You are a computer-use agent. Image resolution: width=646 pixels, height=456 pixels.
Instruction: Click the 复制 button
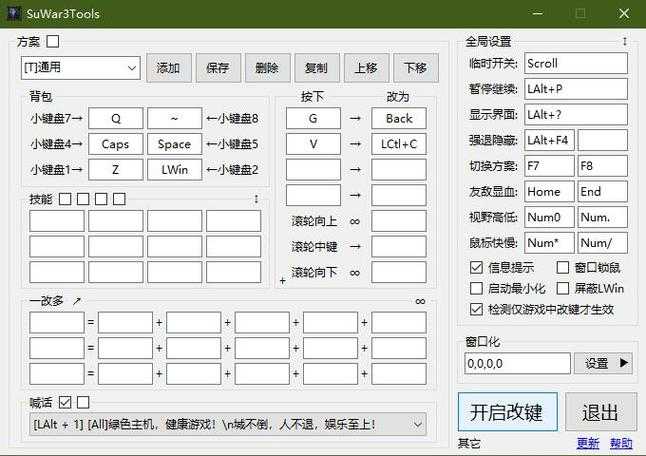coord(317,68)
